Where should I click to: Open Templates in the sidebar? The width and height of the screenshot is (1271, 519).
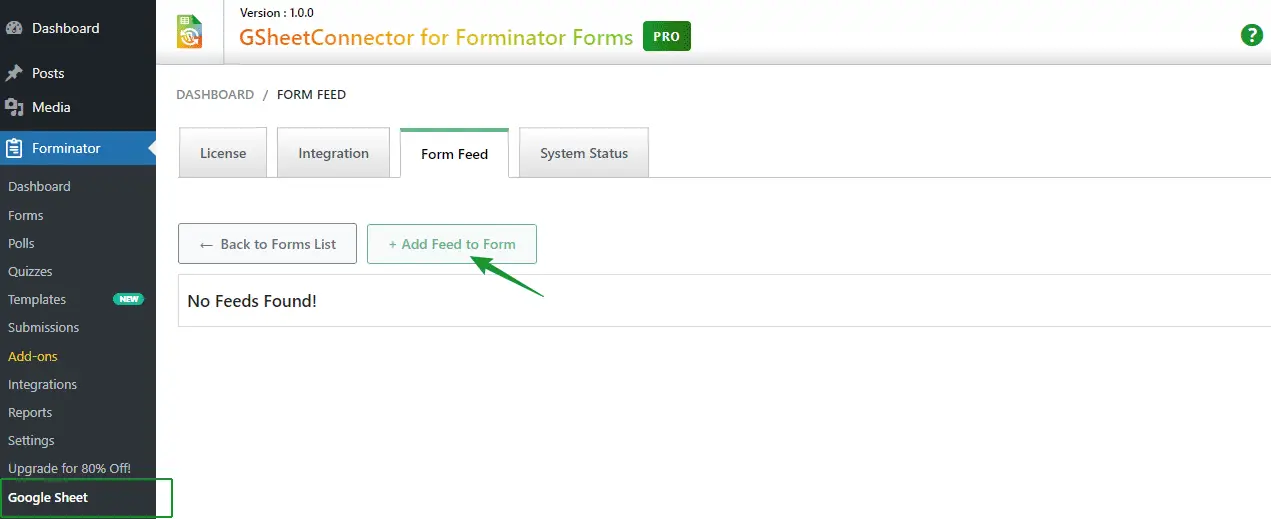click(37, 299)
